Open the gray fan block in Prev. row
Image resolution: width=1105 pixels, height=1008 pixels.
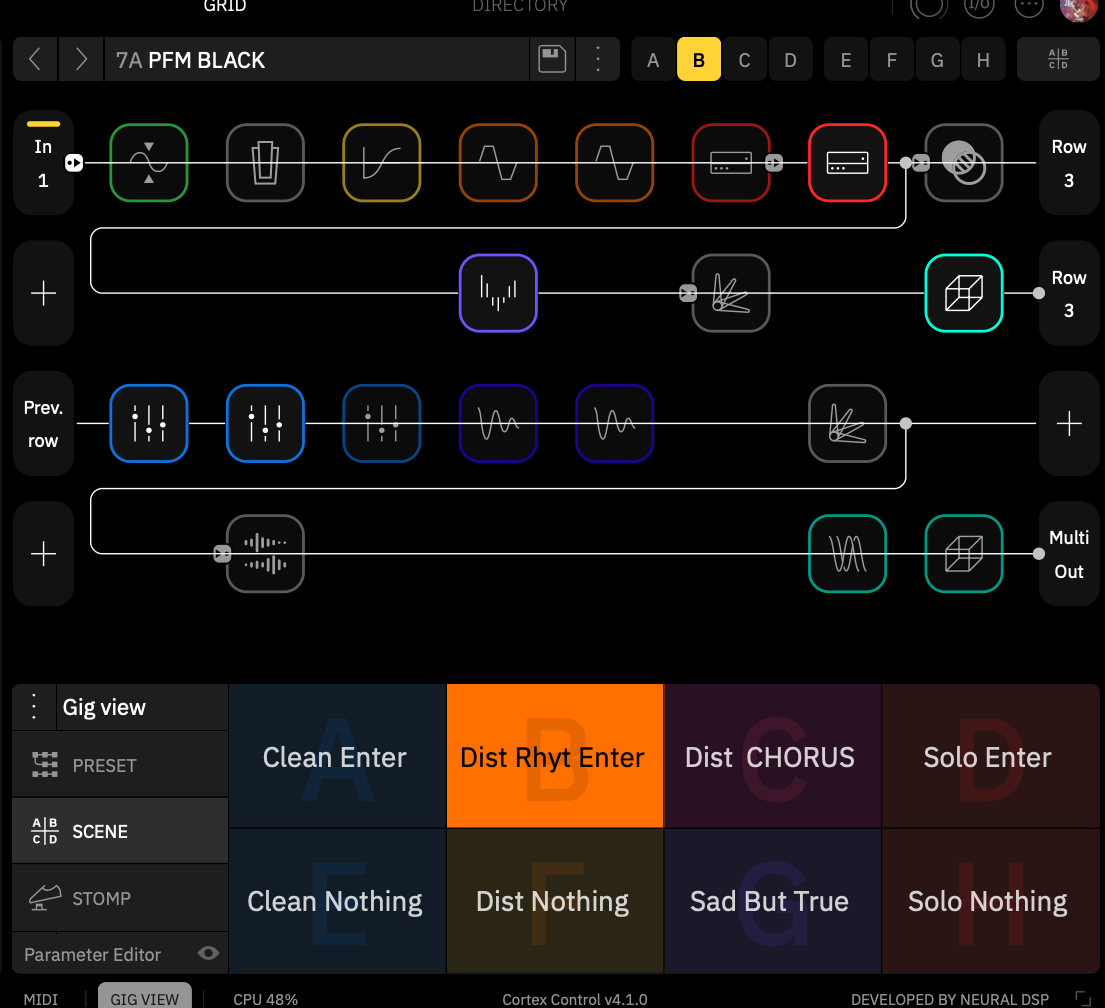[847, 424]
